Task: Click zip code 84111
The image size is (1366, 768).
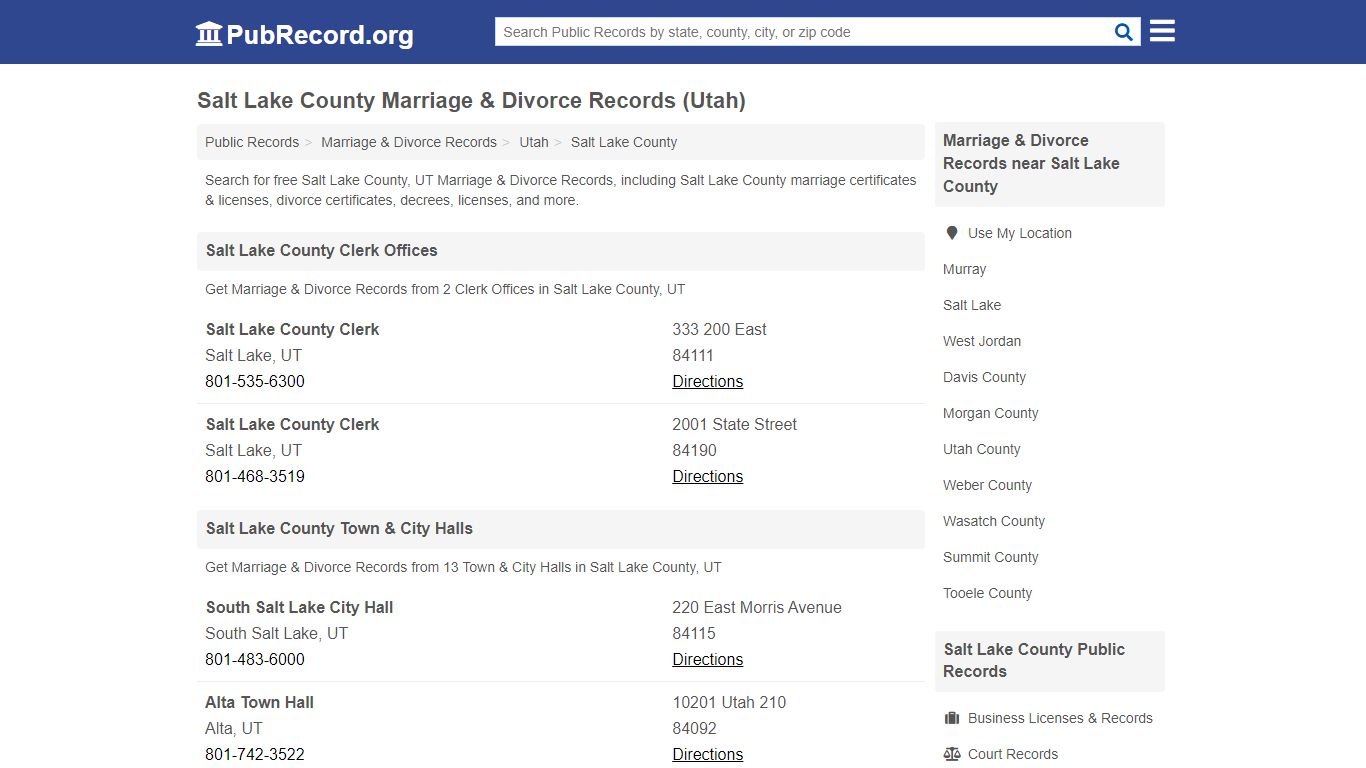Action: pyautogui.click(x=694, y=355)
